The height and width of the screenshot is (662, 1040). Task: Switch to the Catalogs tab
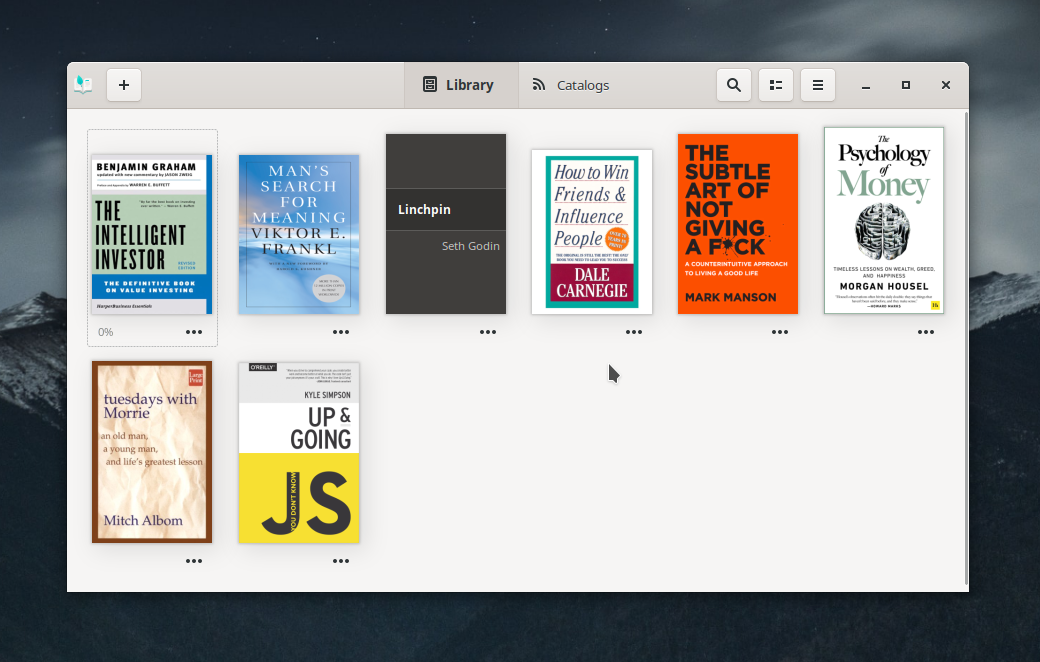[x=570, y=85]
